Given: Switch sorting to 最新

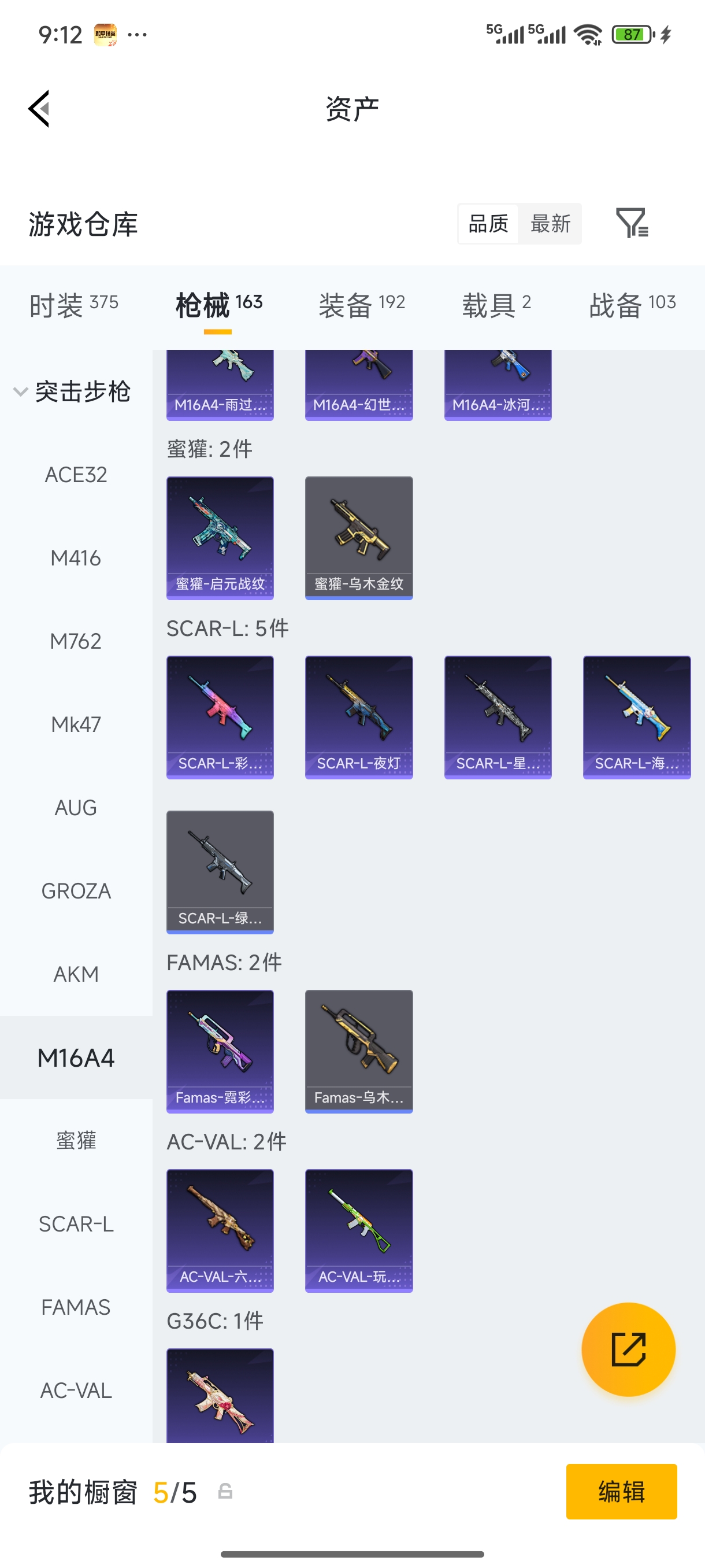Looking at the screenshot, I should click(x=551, y=223).
